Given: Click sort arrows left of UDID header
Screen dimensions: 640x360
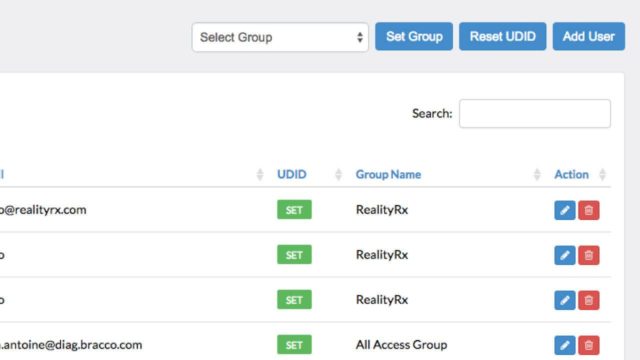Looking at the screenshot, I should coord(260,174).
